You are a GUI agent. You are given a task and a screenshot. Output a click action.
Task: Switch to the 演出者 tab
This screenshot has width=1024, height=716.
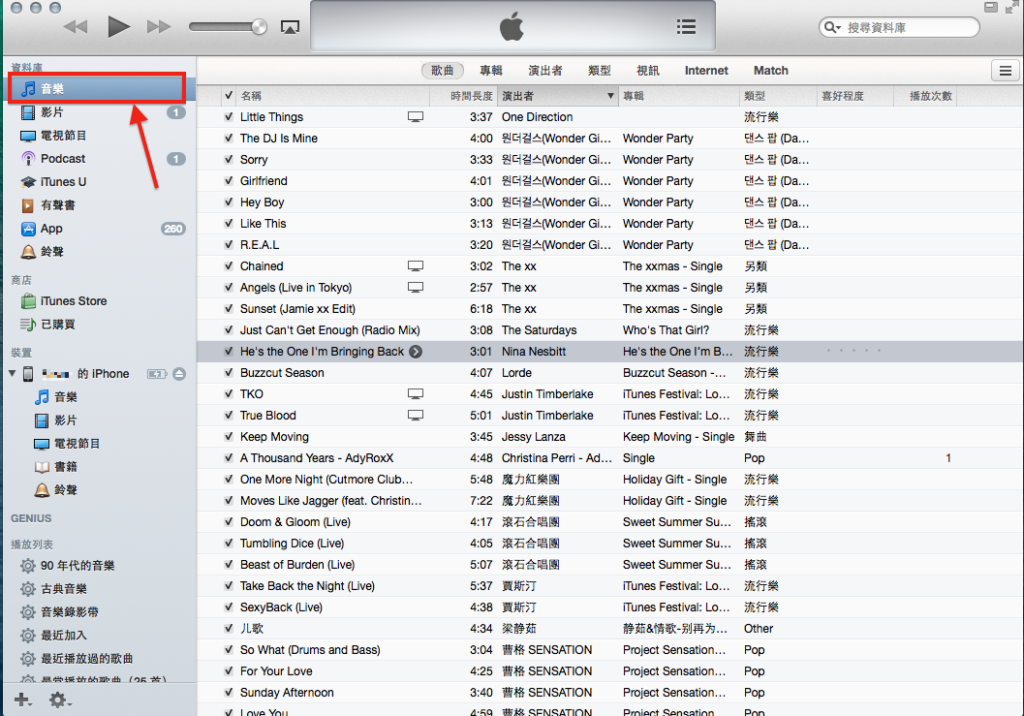(545, 71)
